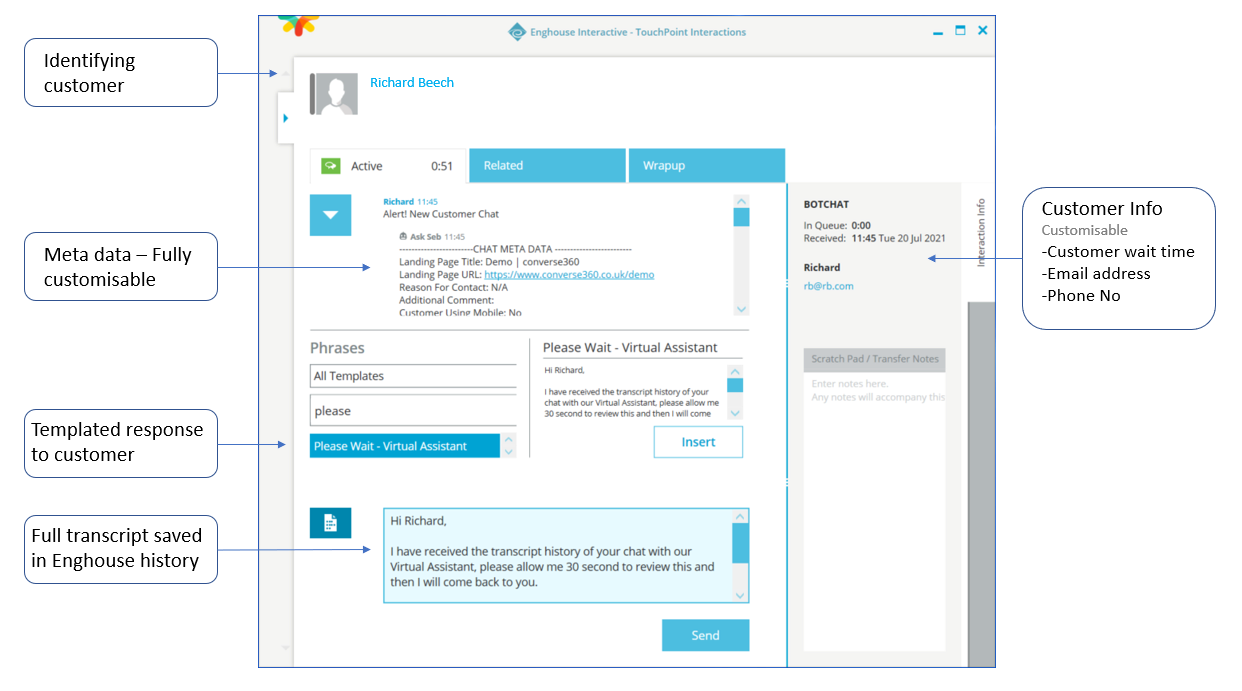This screenshot has width=1242, height=691.
Task: Click the Richard Beech contact avatar
Action: tap(334, 94)
